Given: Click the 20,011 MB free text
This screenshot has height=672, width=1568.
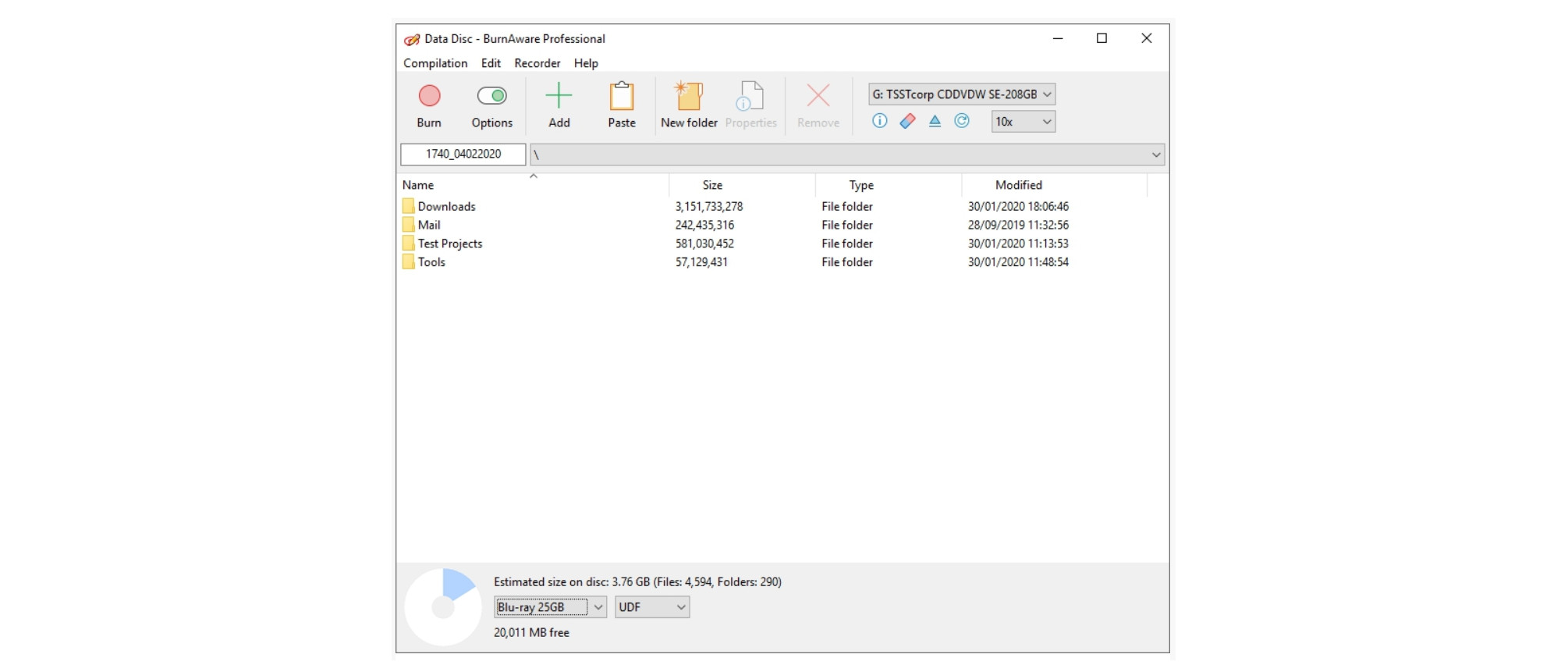Looking at the screenshot, I should pos(531,633).
